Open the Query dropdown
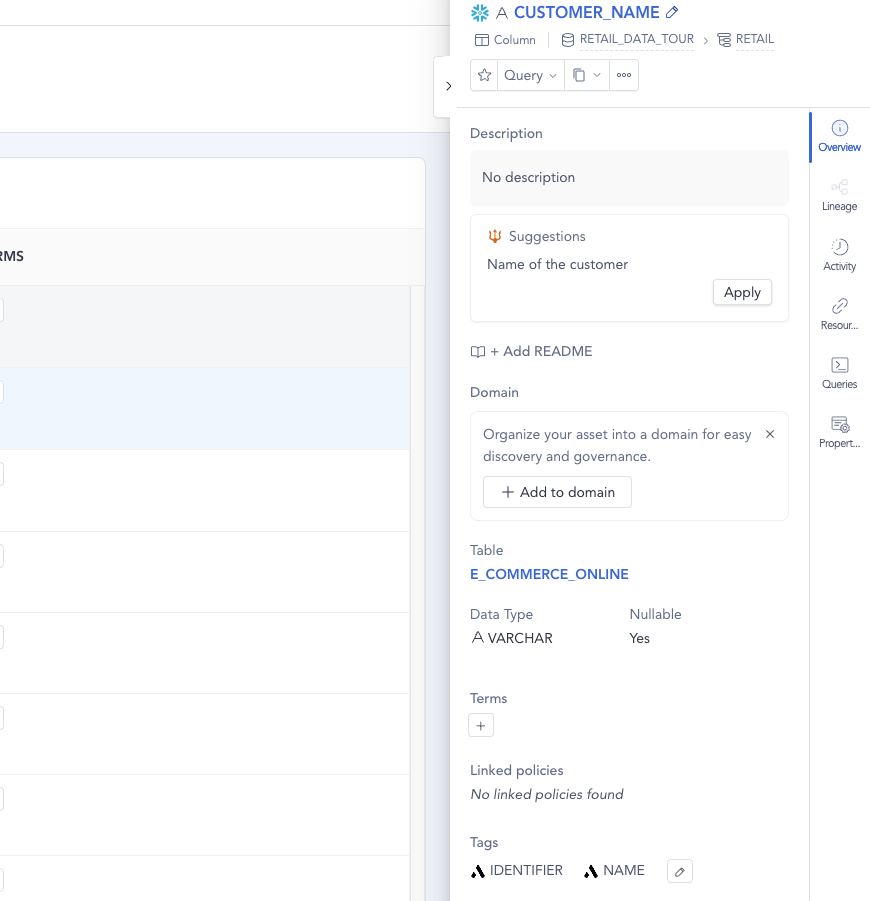 (530, 75)
